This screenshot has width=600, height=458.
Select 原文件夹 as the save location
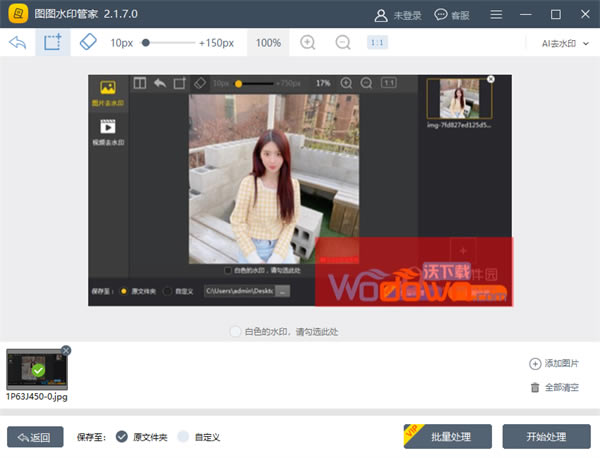122,436
